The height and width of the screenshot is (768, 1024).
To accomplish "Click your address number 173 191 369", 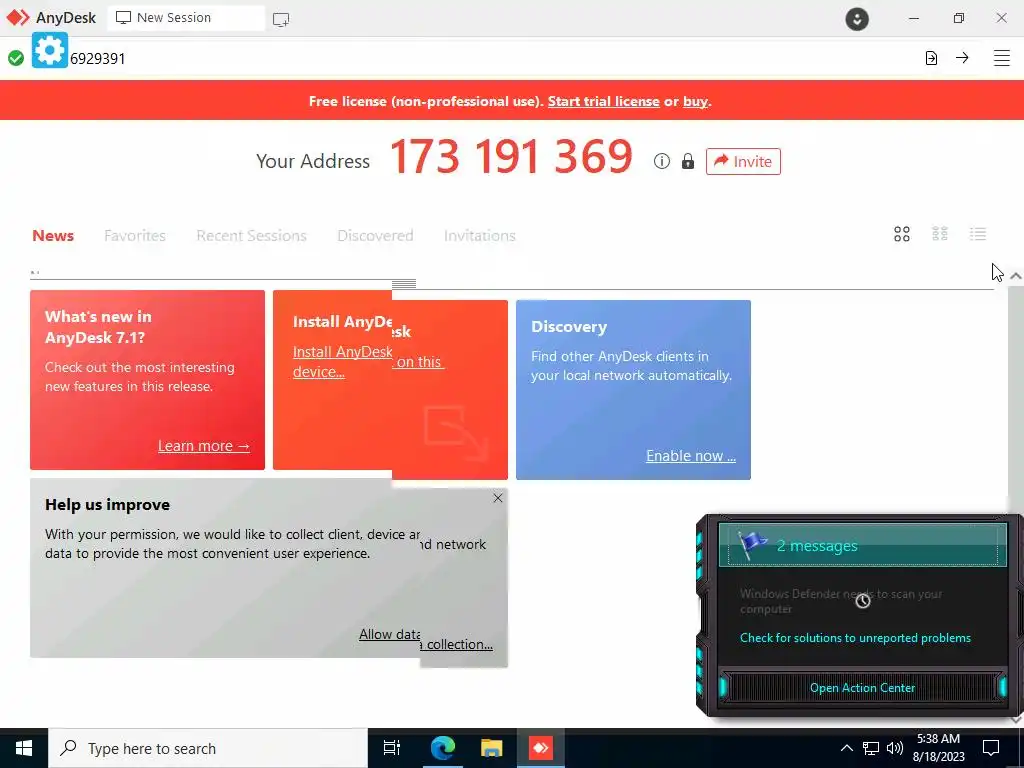I will (x=511, y=157).
